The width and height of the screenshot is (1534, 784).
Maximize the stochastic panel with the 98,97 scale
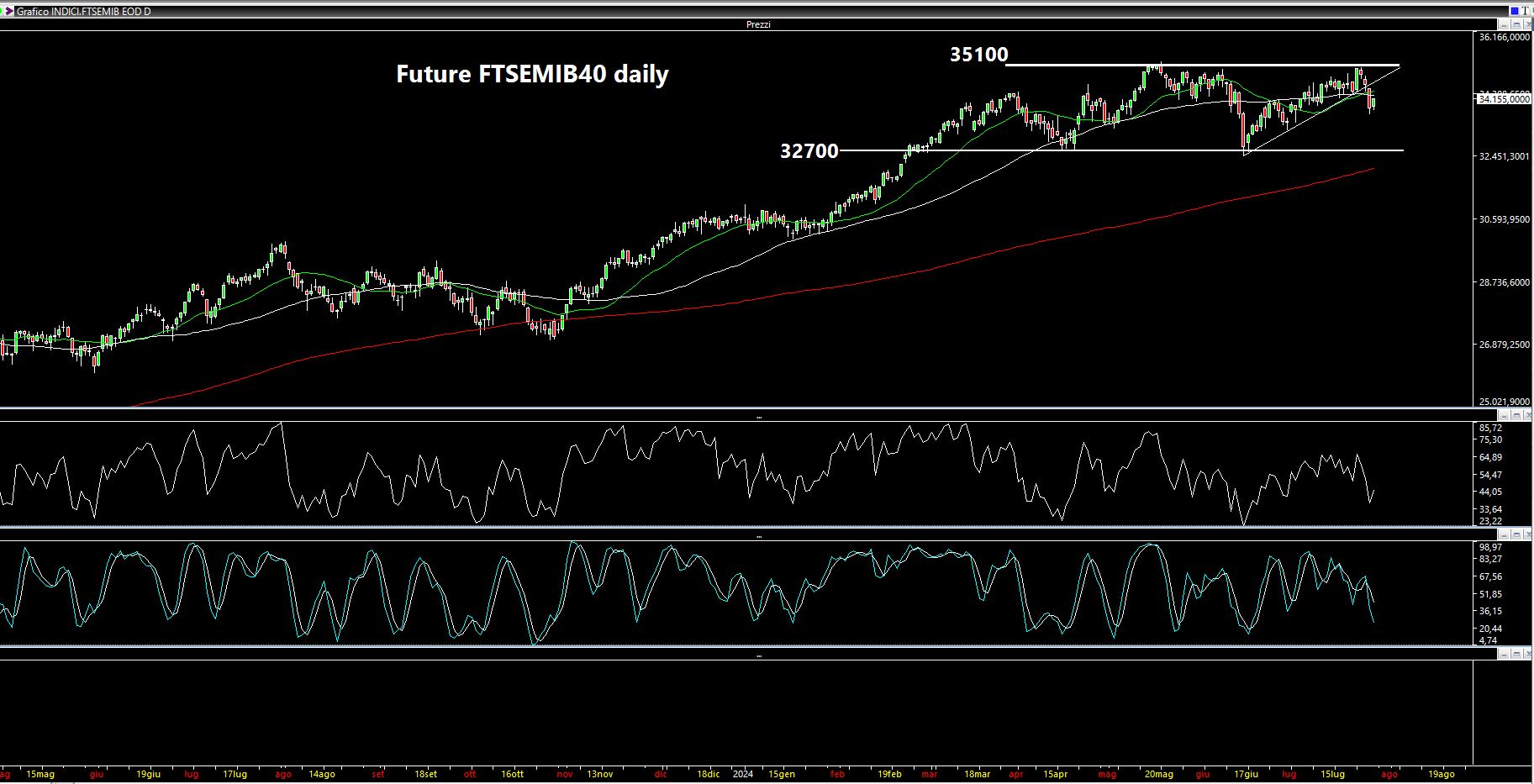pos(1516,534)
